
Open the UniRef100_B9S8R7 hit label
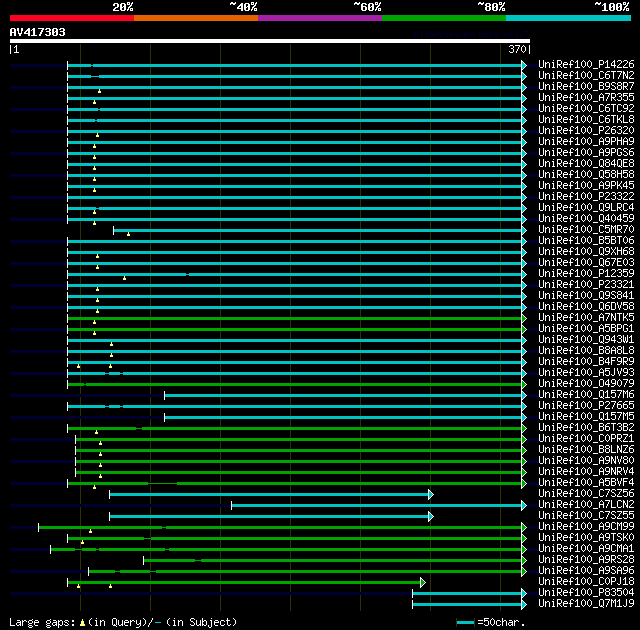tap(586, 87)
